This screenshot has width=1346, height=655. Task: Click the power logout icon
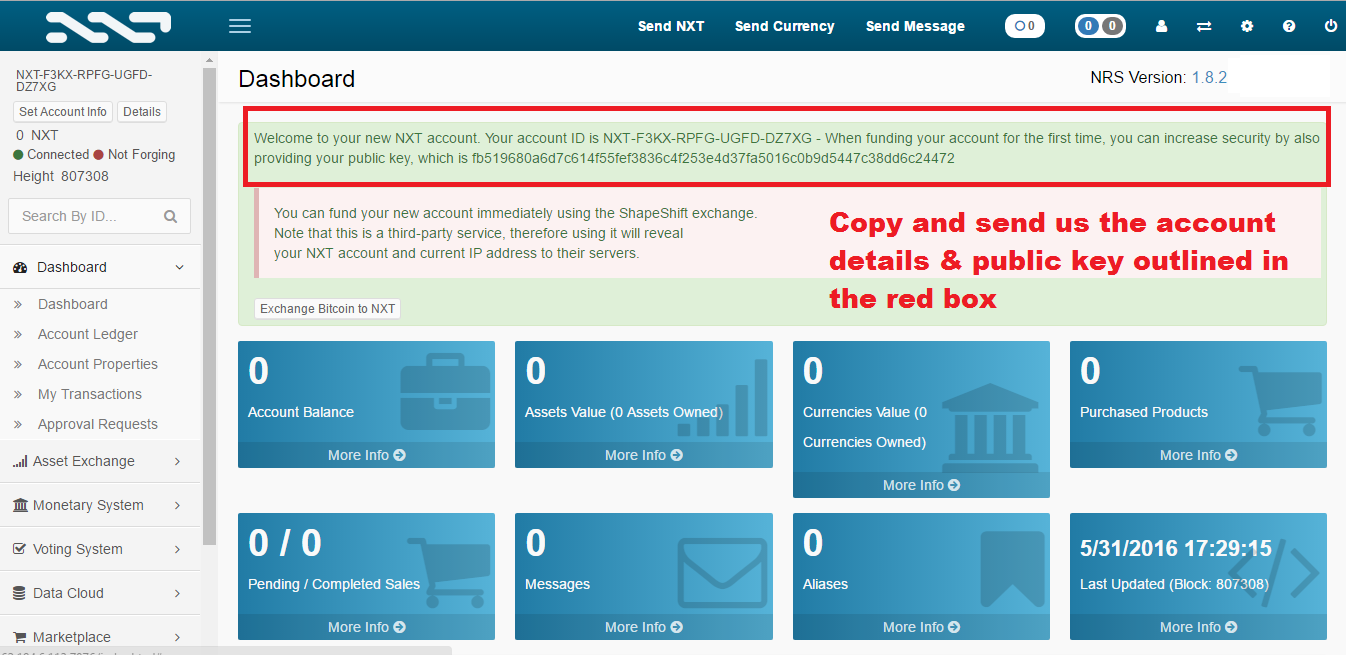[1331, 27]
